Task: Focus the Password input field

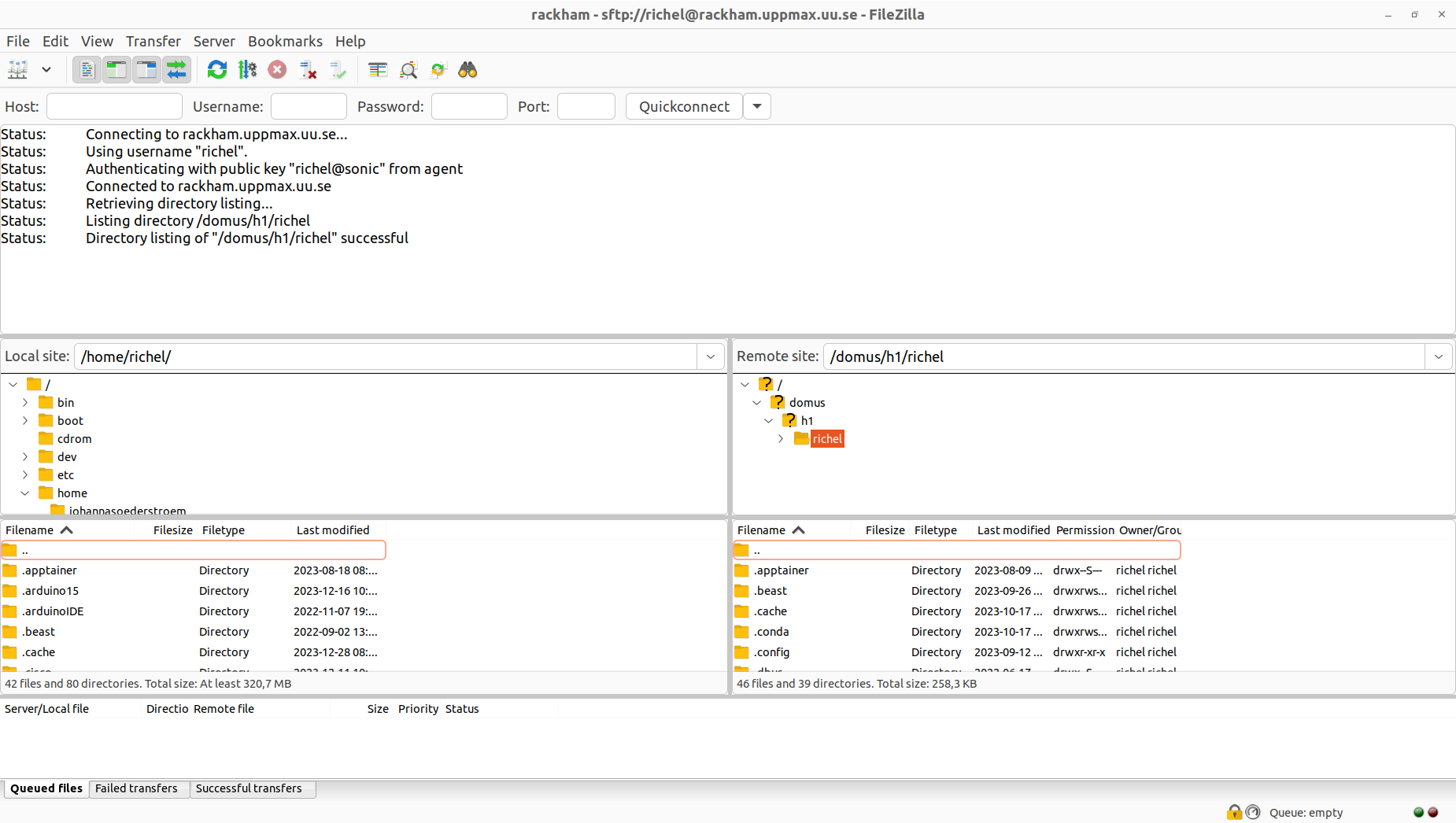Action: click(469, 106)
